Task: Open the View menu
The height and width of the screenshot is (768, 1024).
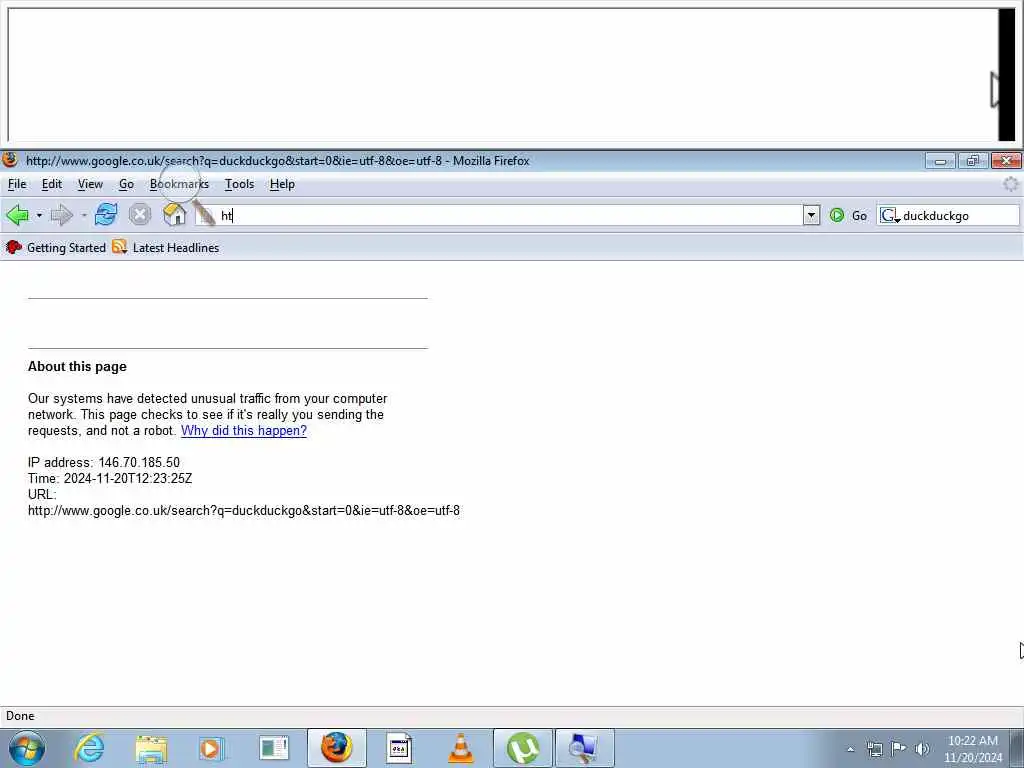Action: tap(90, 184)
